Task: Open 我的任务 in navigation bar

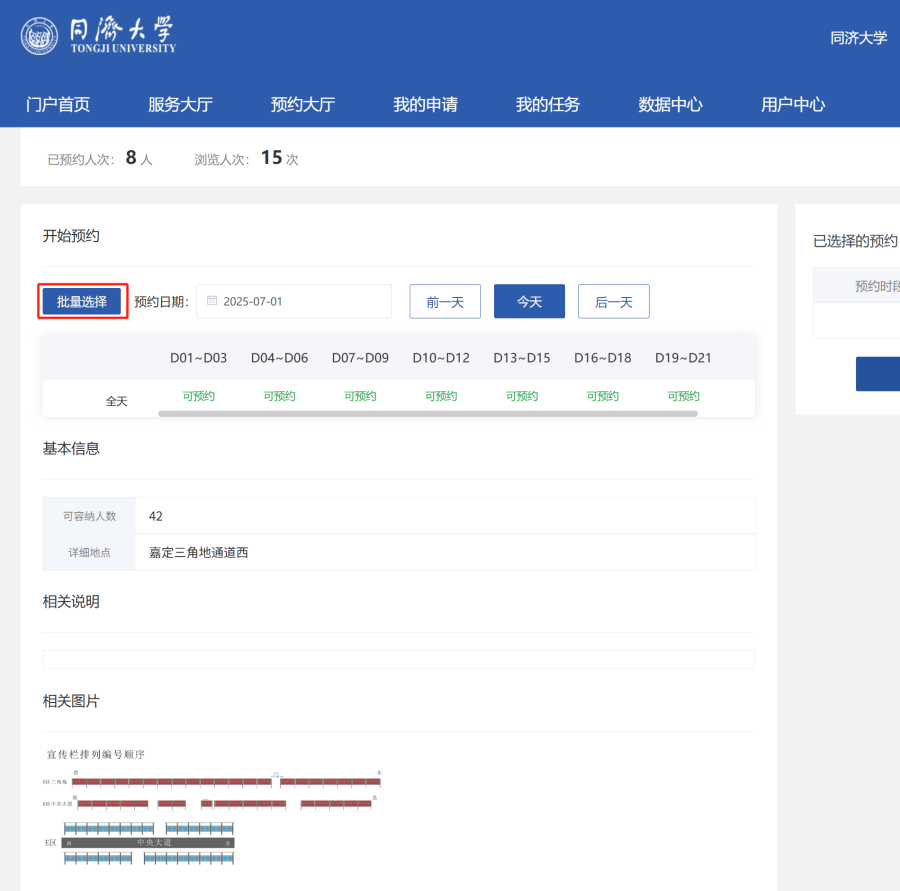Action: pos(548,104)
